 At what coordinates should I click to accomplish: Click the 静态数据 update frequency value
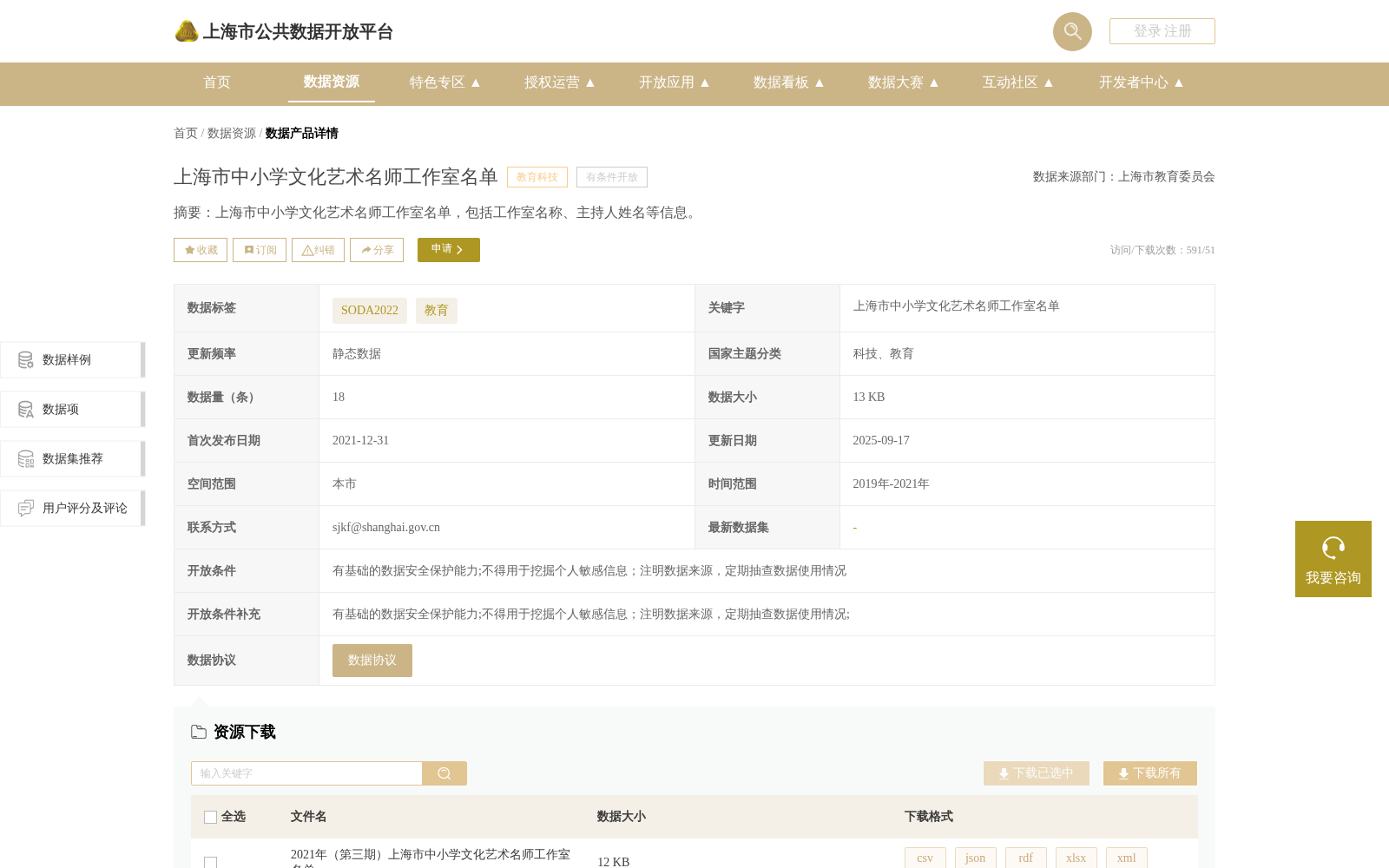pos(357,353)
